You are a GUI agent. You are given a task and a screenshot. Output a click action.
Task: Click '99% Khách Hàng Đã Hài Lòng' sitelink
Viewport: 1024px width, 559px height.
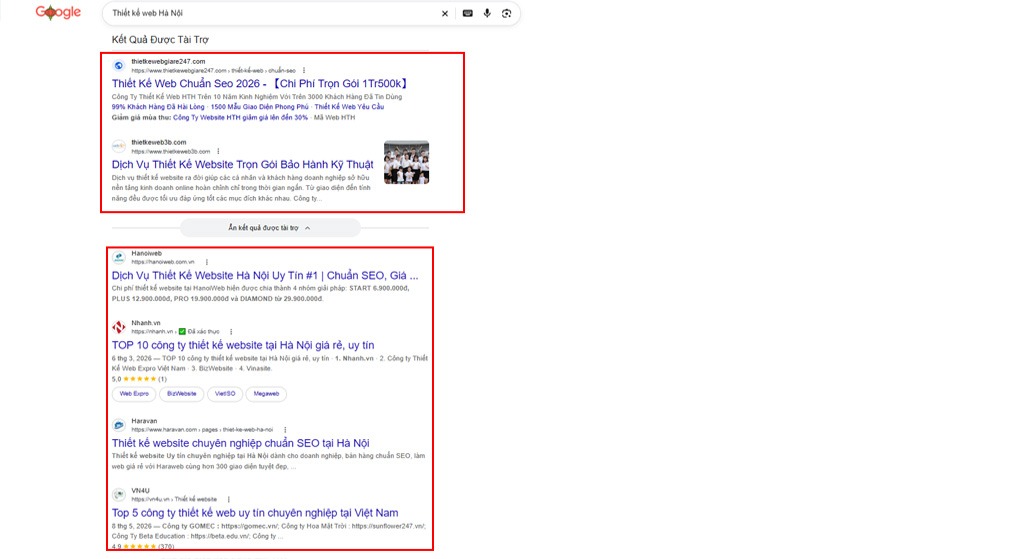coord(158,107)
